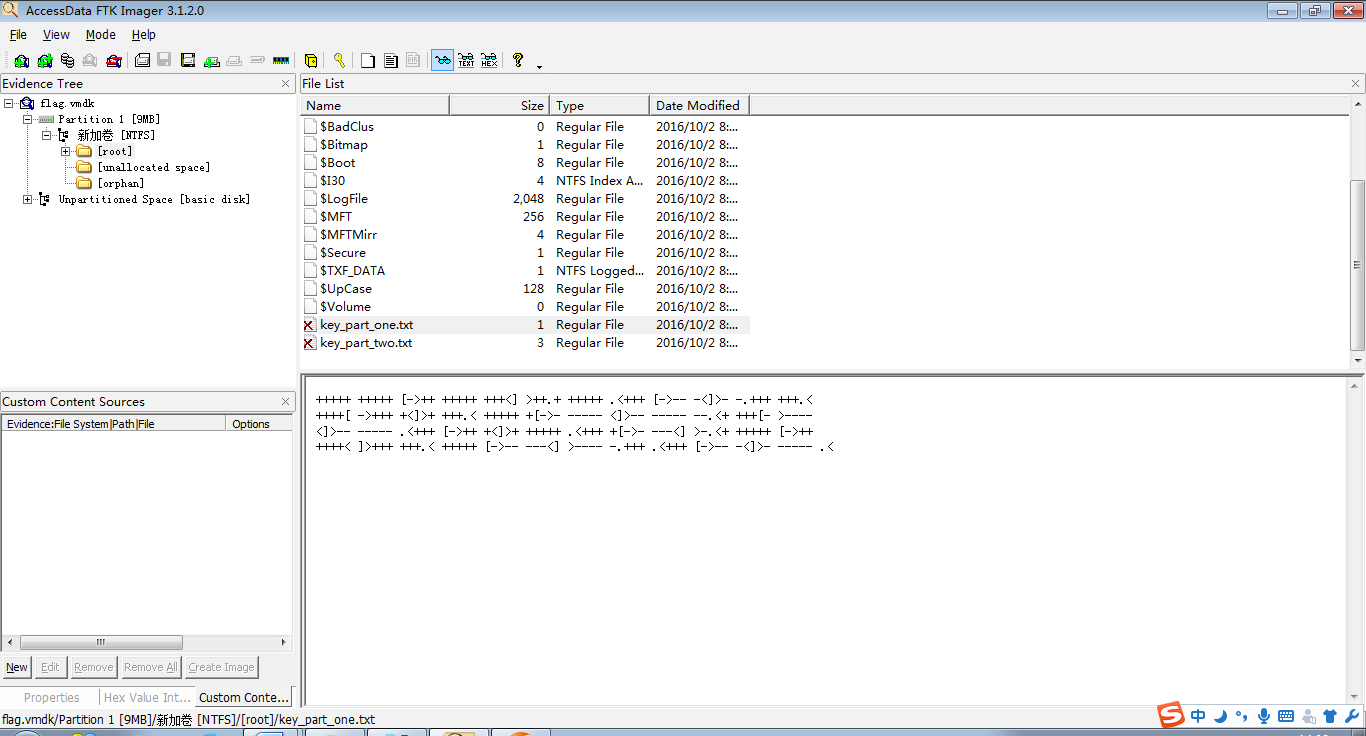Open the Sogou soft keyboard icon
Viewport: 1366px width, 736px height.
point(1286,716)
